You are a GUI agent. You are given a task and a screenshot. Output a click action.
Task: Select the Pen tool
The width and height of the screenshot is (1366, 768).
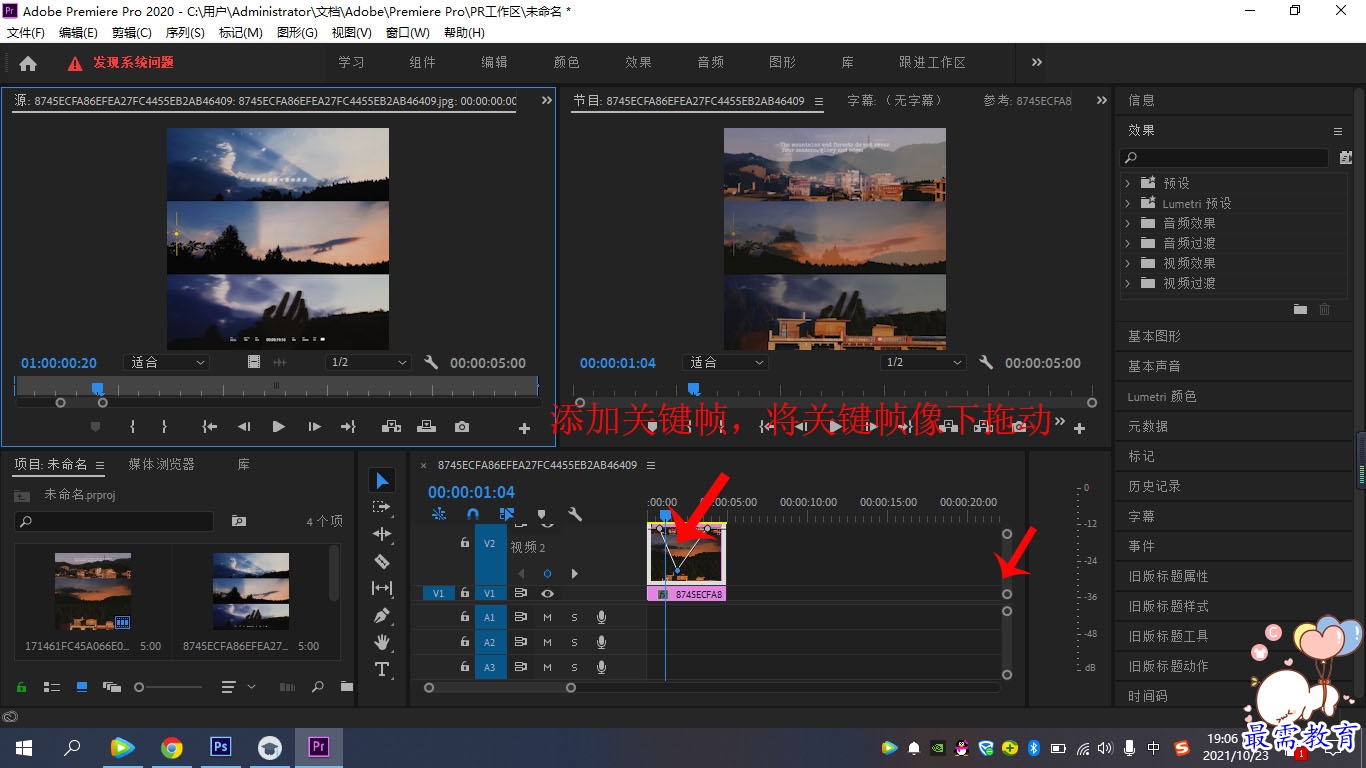[x=382, y=615]
